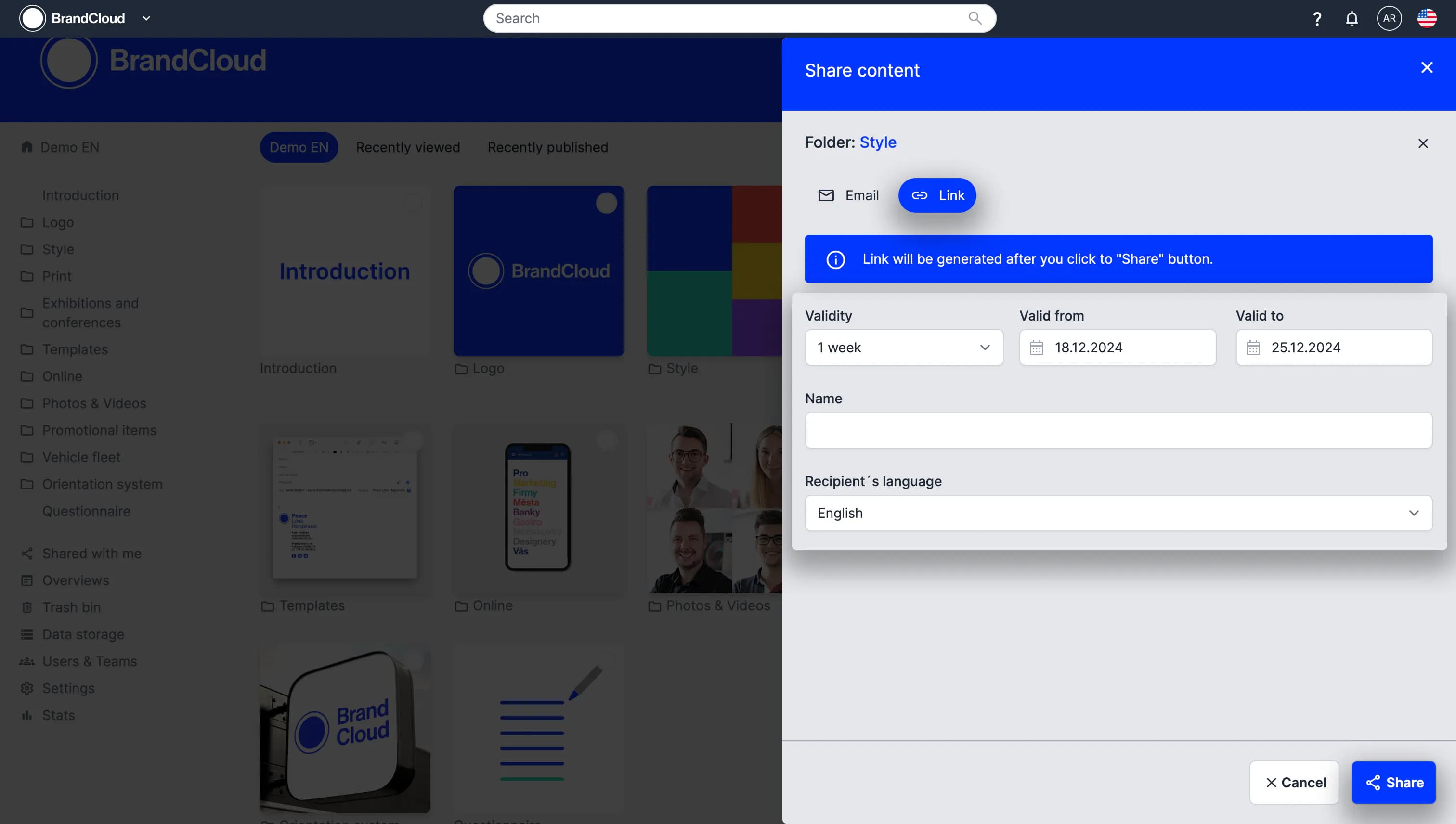Click the US flag language icon
Viewport: 1456px width, 824px height.
(1426, 19)
